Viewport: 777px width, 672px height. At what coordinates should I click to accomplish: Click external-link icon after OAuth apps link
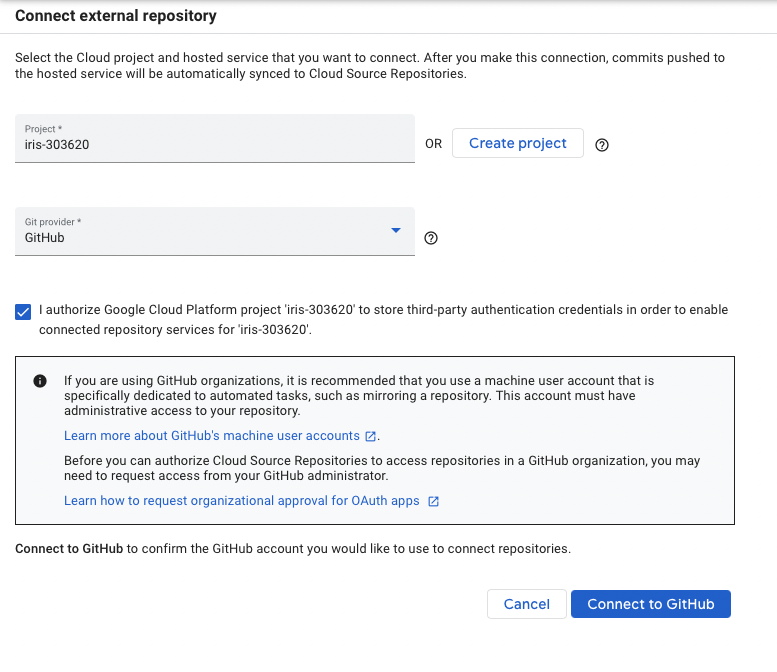(433, 501)
